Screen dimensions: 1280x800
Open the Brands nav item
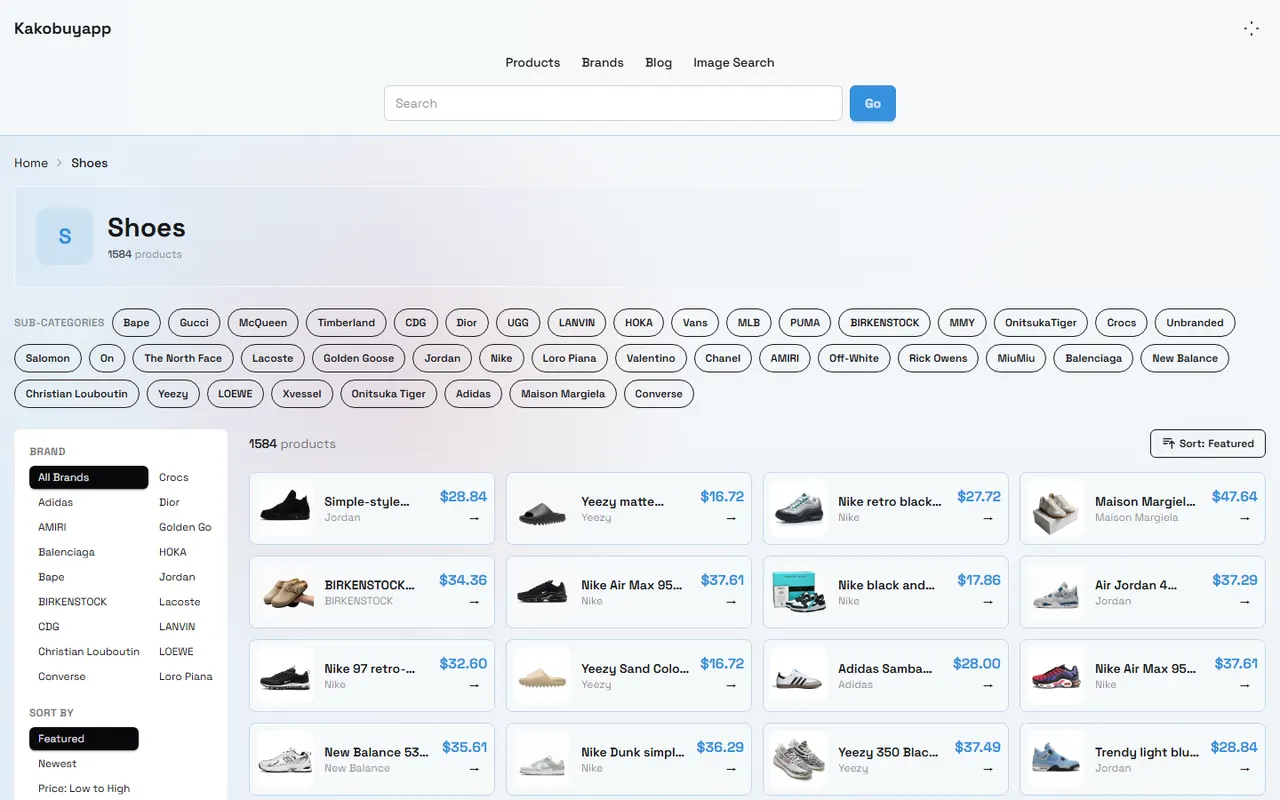[x=603, y=62]
